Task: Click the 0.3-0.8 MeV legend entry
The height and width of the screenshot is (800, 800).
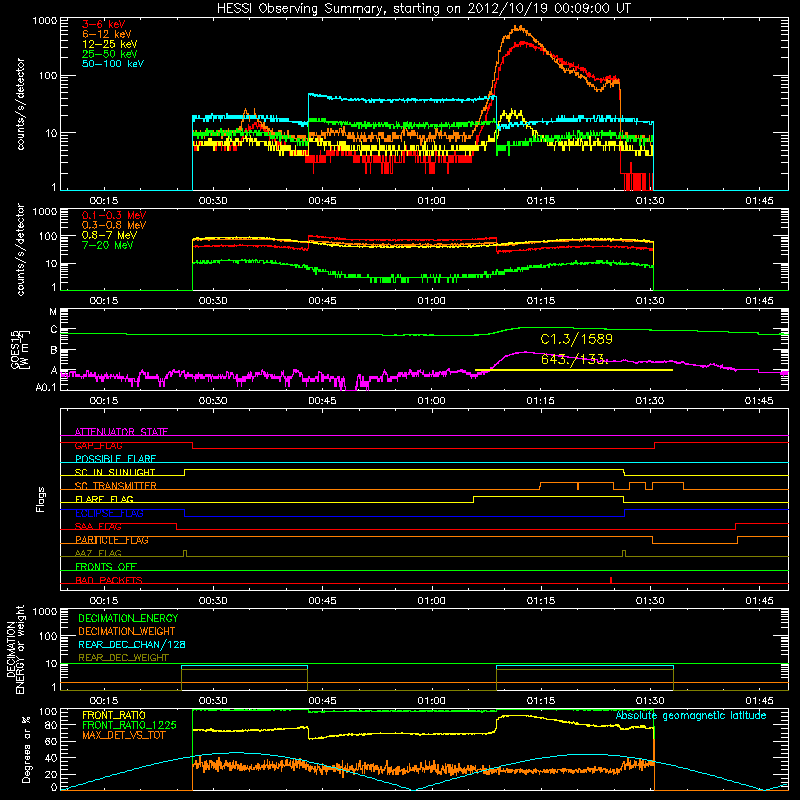Action: 114,225
